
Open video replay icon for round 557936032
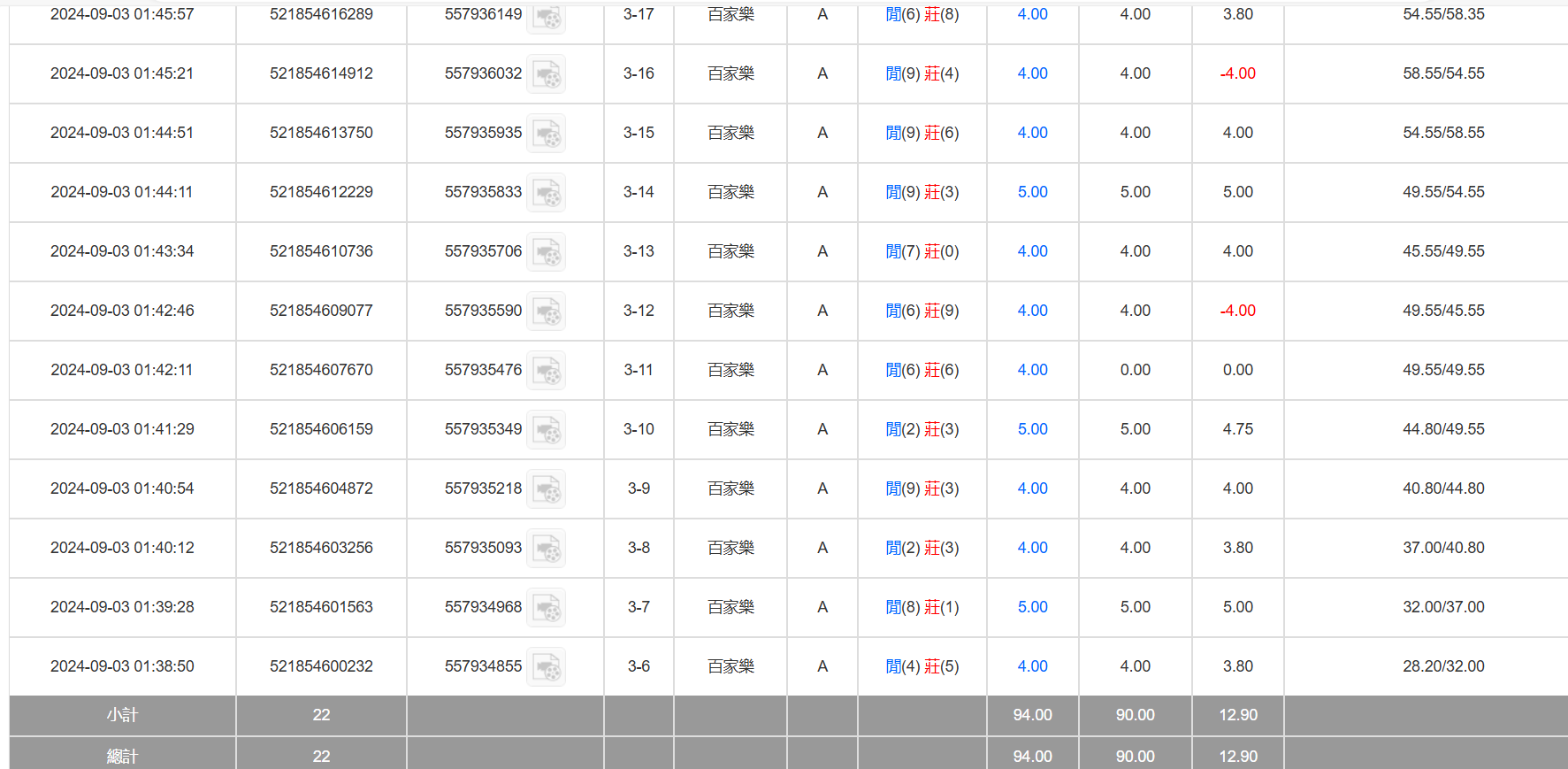pos(546,74)
